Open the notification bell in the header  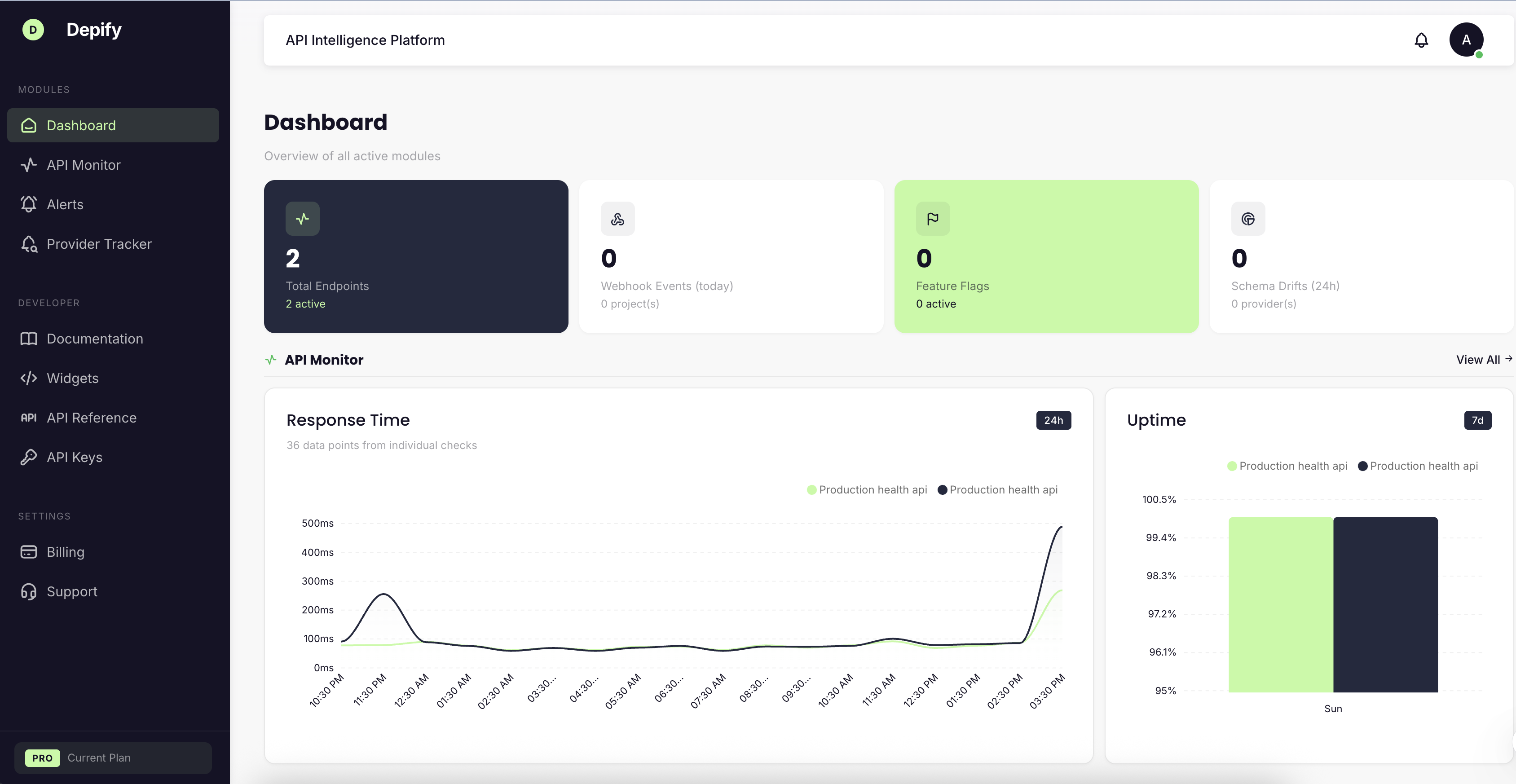[x=1422, y=40]
